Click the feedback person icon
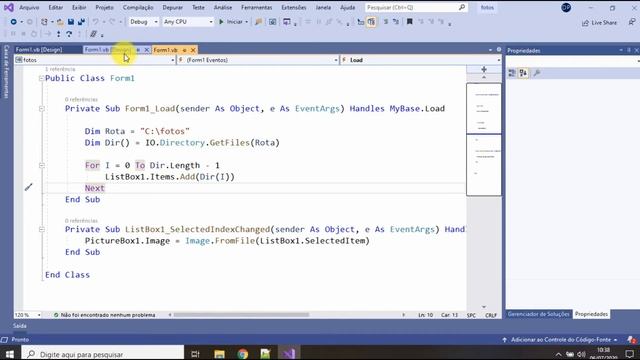The height and width of the screenshot is (360, 640). tap(632, 22)
